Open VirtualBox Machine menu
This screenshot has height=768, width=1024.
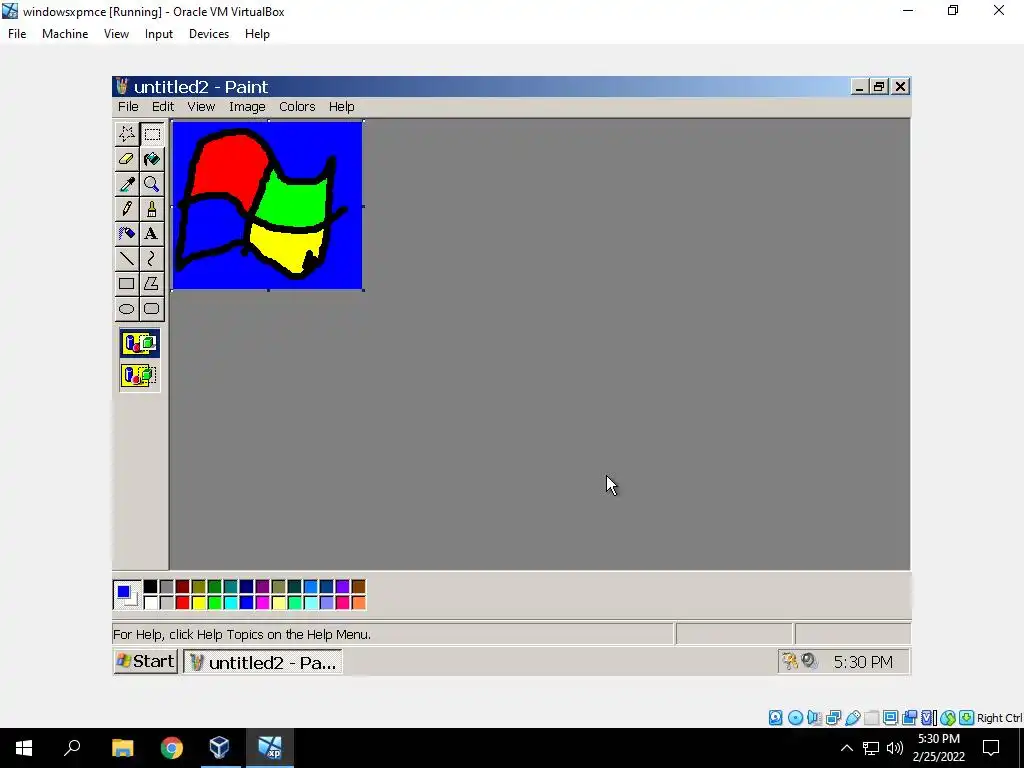[x=65, y=34]
